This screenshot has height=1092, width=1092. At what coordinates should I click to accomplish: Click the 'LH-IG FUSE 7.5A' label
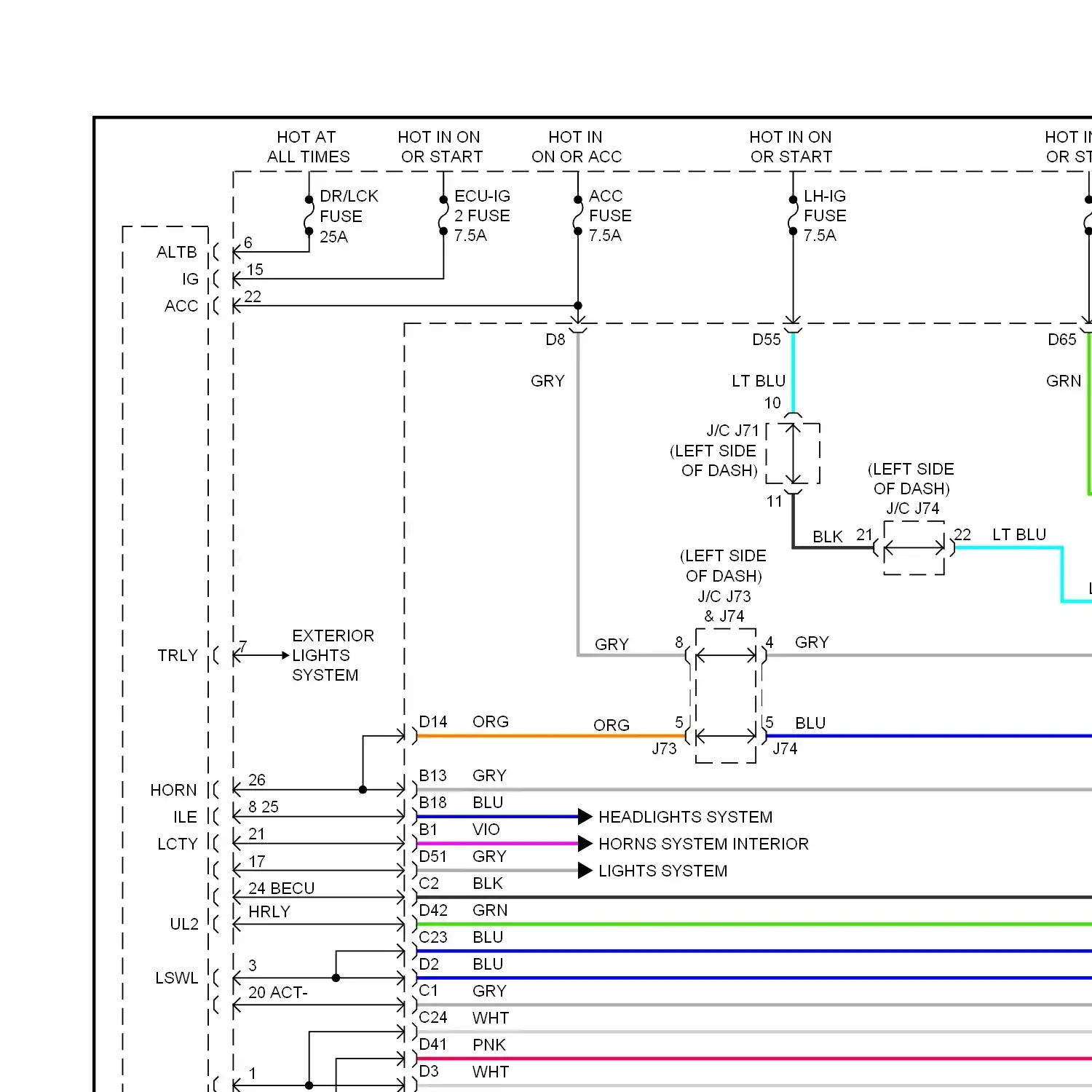(825, 215)
